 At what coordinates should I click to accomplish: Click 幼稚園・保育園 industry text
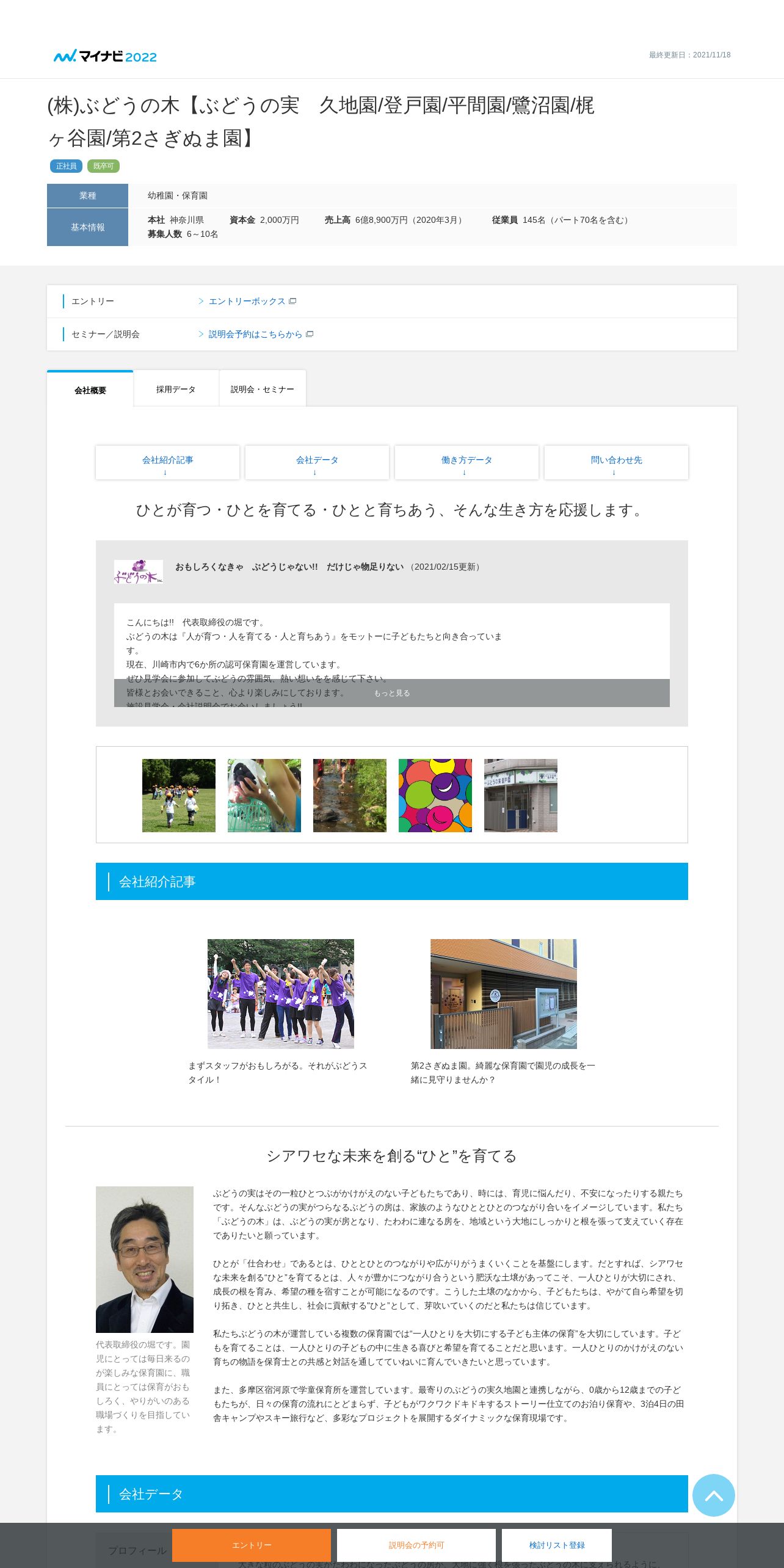coord(178,195)
